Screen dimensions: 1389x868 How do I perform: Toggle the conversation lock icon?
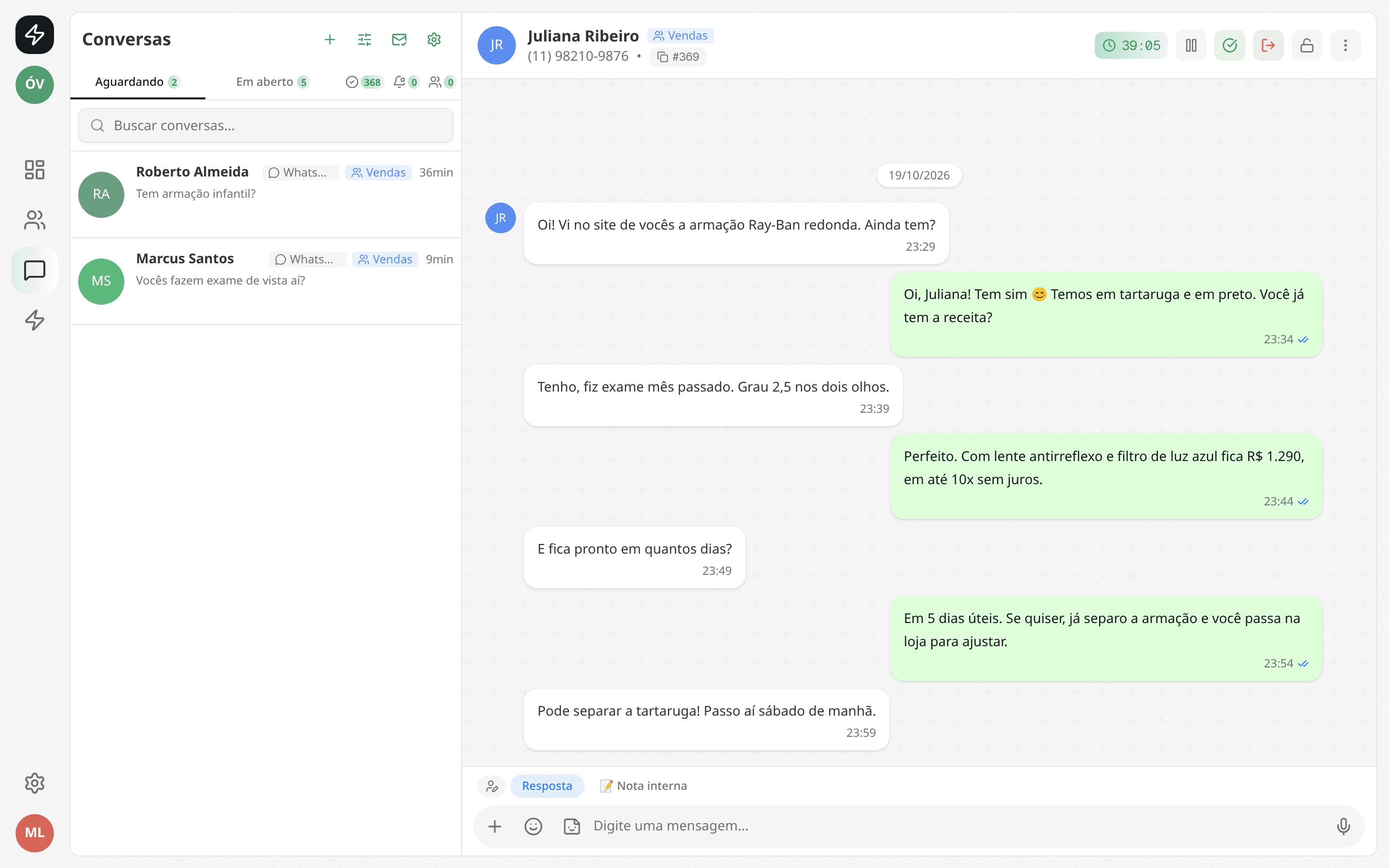(x=1307, y=45)
